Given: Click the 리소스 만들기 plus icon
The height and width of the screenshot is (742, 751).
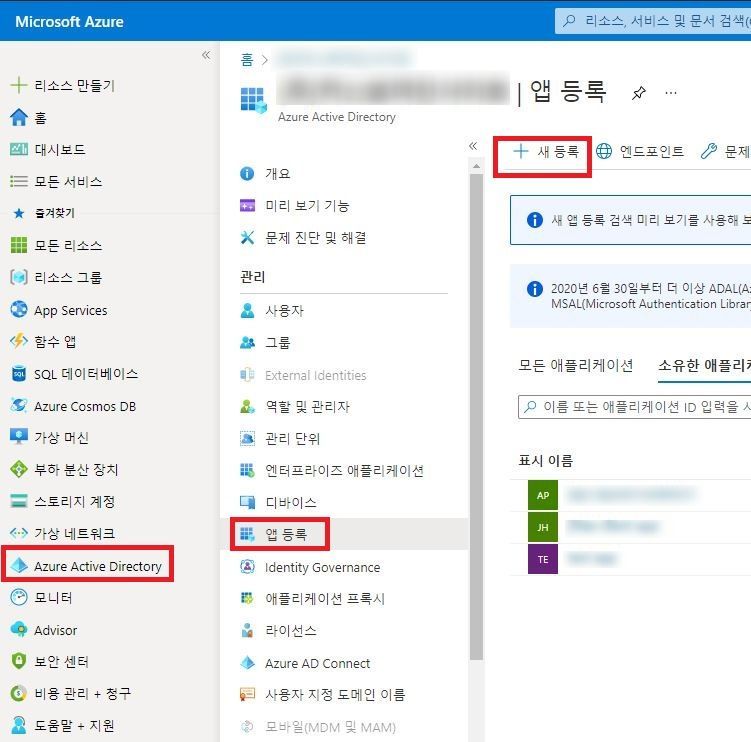Looking at the screenshot, I should click(18, 85).
